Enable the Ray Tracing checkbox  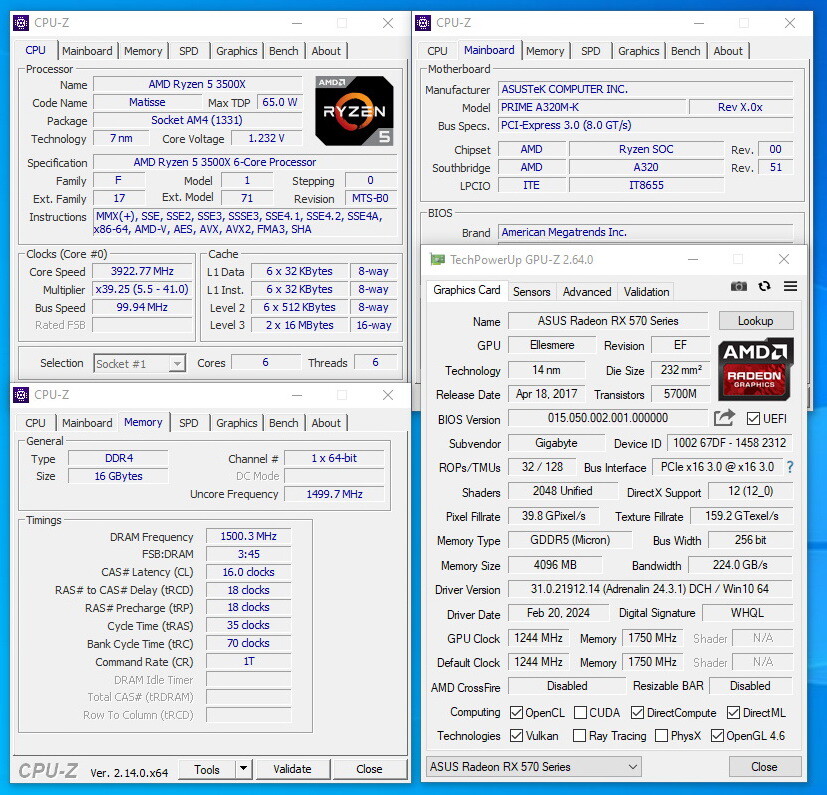pos(579,736)
